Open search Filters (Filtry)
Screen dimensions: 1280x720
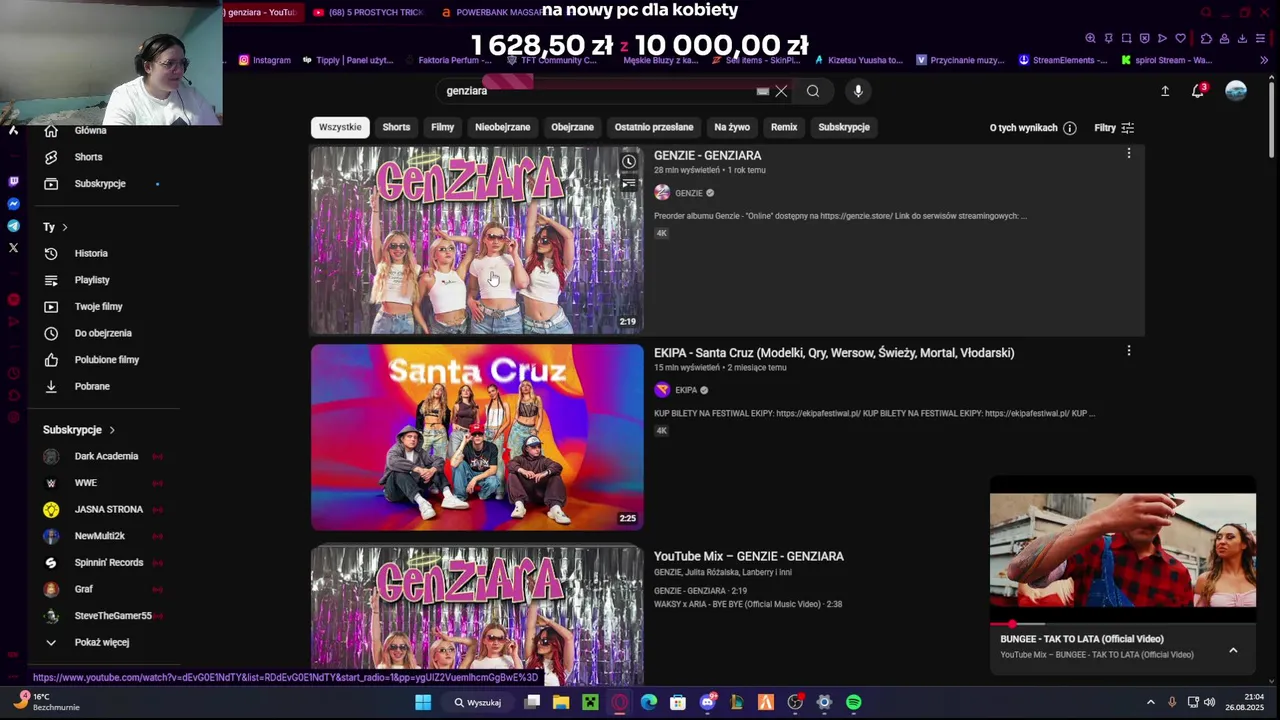[1114, 128]
